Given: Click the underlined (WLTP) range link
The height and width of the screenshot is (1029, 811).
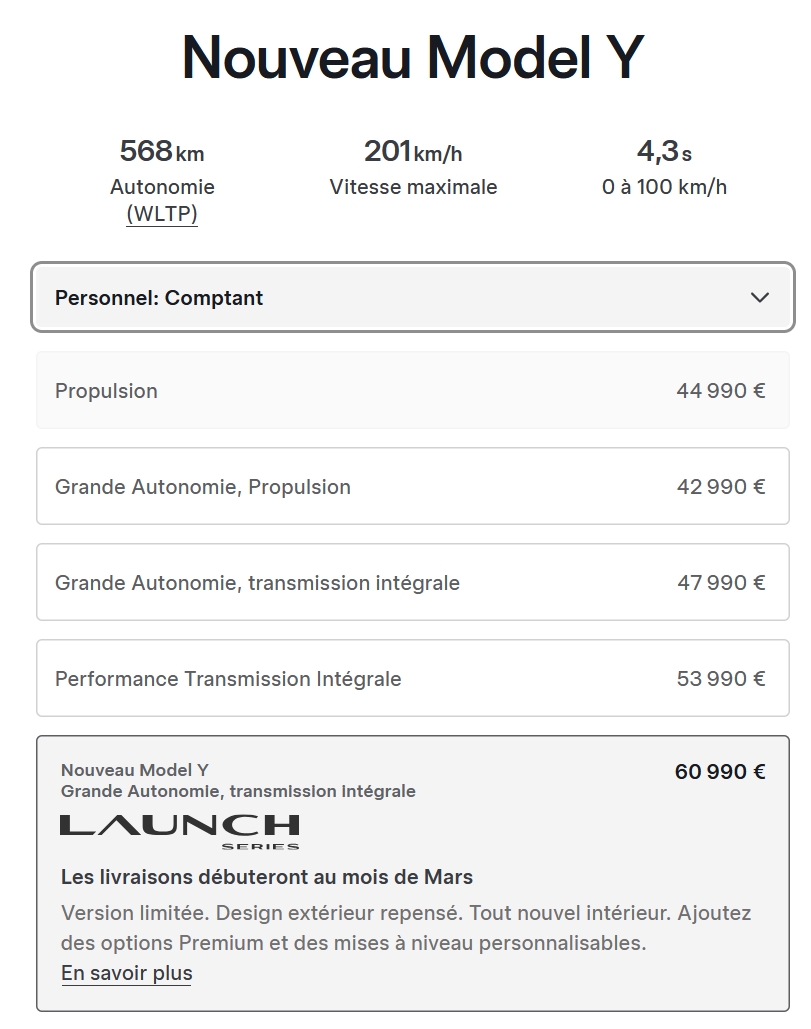Looking at the screenshot, I should tap(162, 214).
